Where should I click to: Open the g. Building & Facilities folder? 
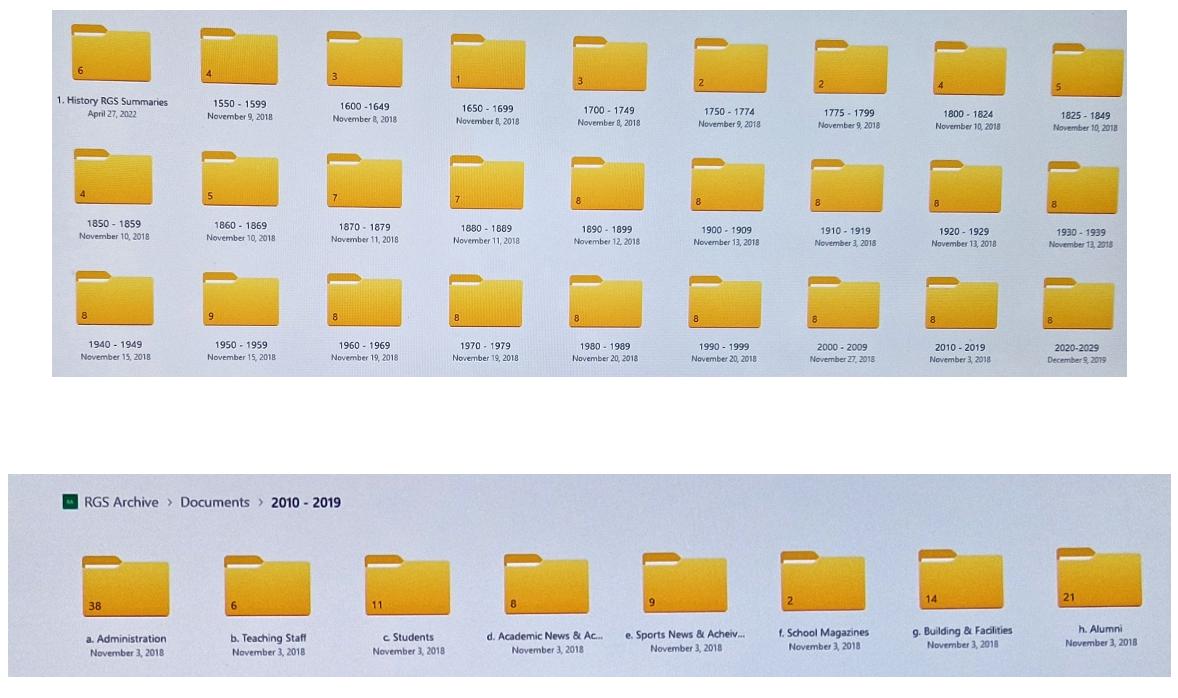[x=961, y=580]
